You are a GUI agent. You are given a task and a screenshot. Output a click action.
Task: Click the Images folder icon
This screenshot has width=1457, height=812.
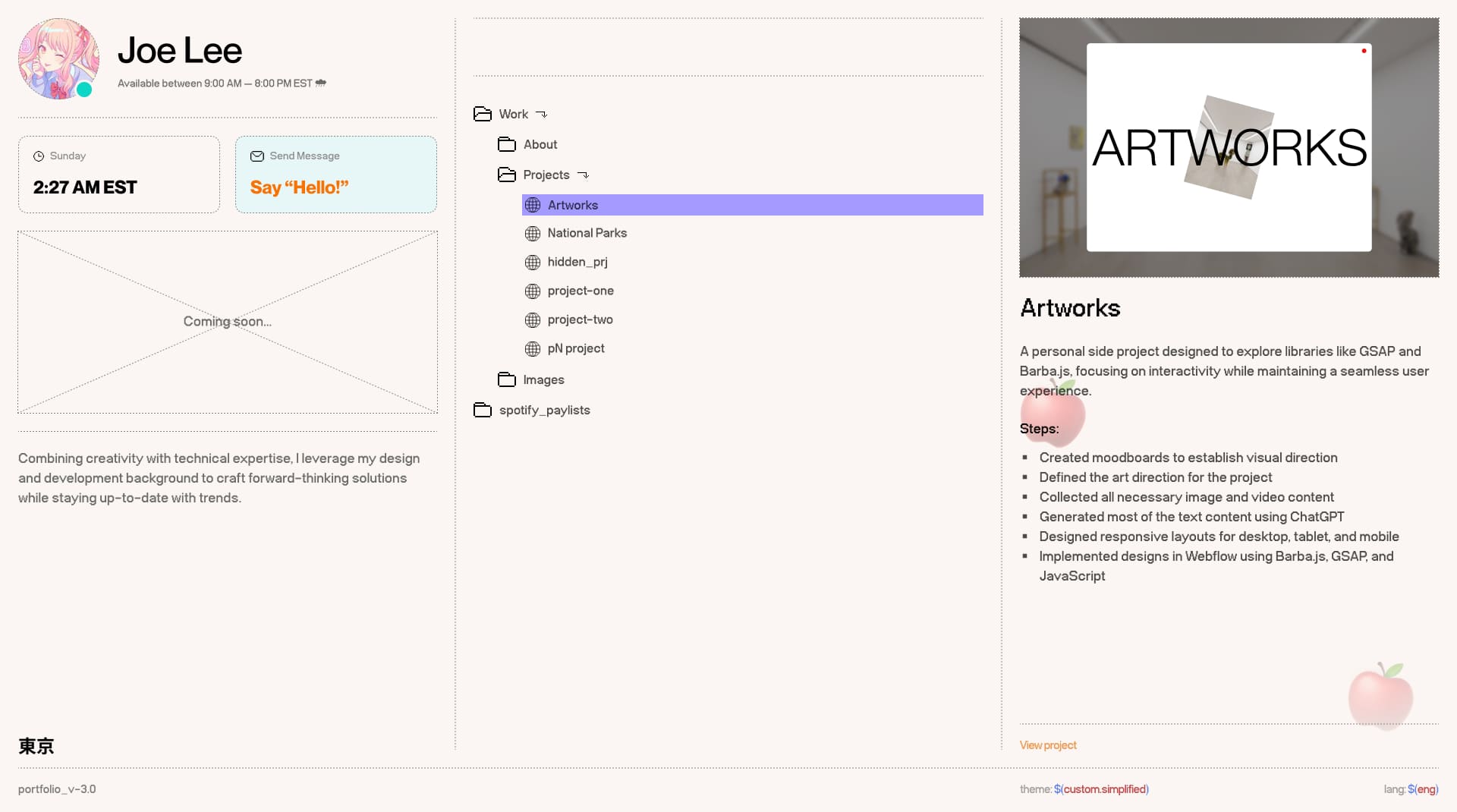506,379
